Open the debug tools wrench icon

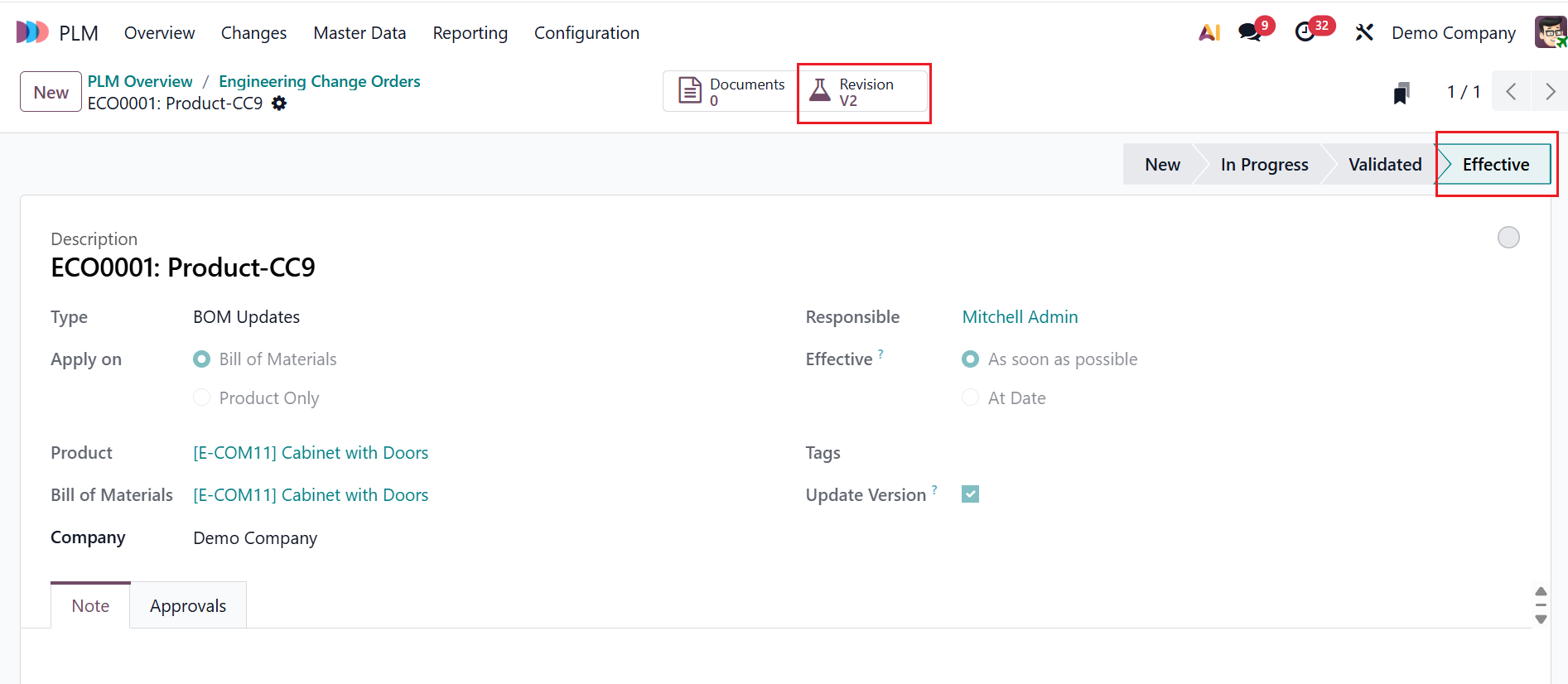pyautogui.click(x=1364, y=32)
